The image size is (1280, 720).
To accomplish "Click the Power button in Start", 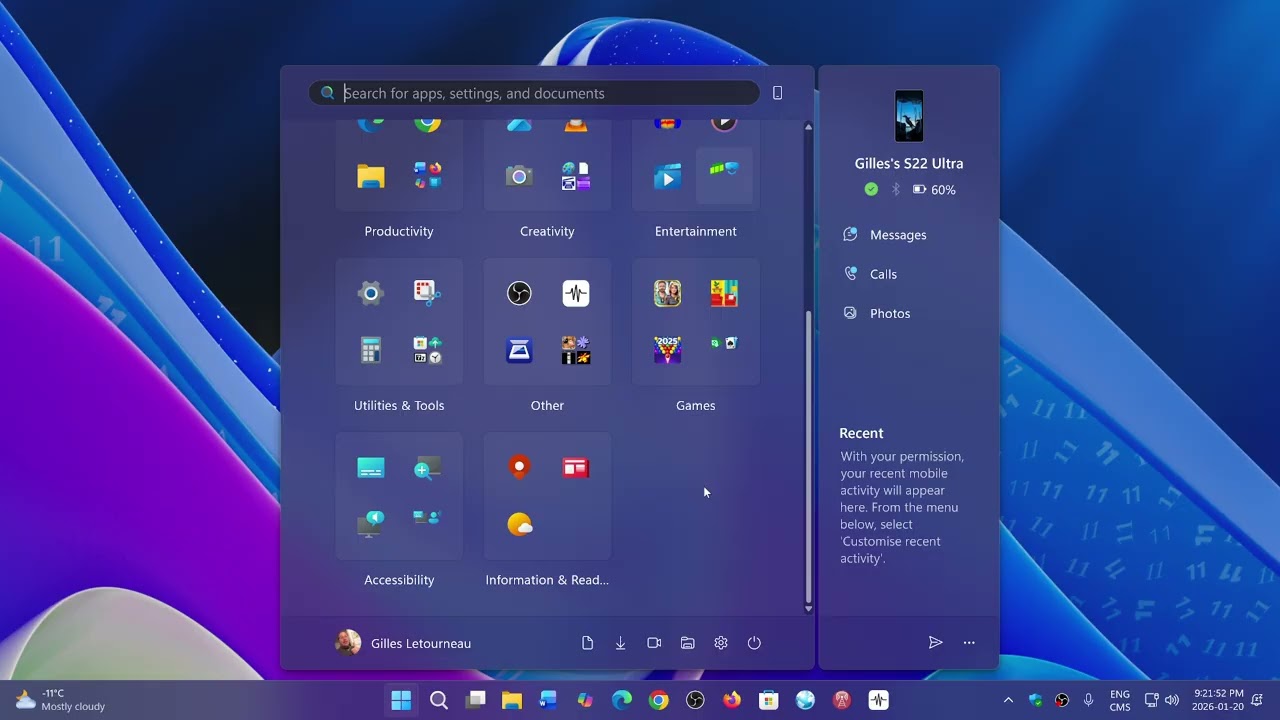I will point(754,643).
